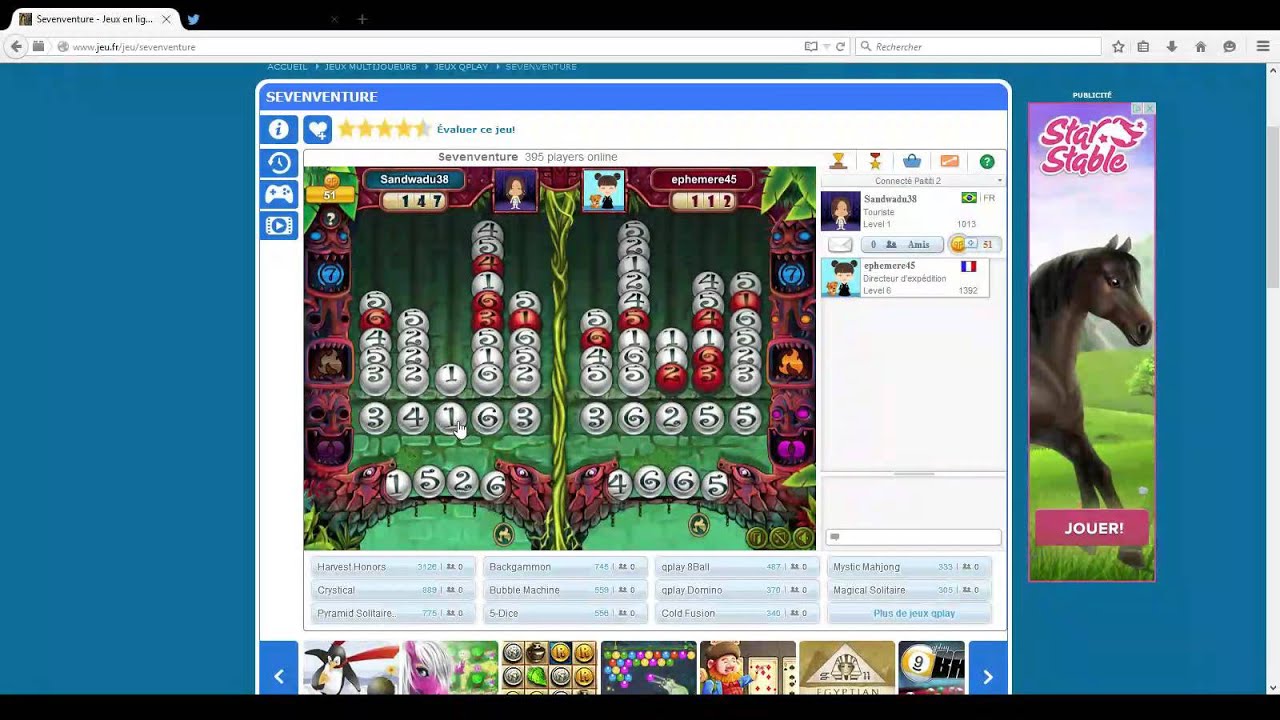Open the URL bar history dropdown arrow
This screenshot has width=1280, height=720.
826,46
